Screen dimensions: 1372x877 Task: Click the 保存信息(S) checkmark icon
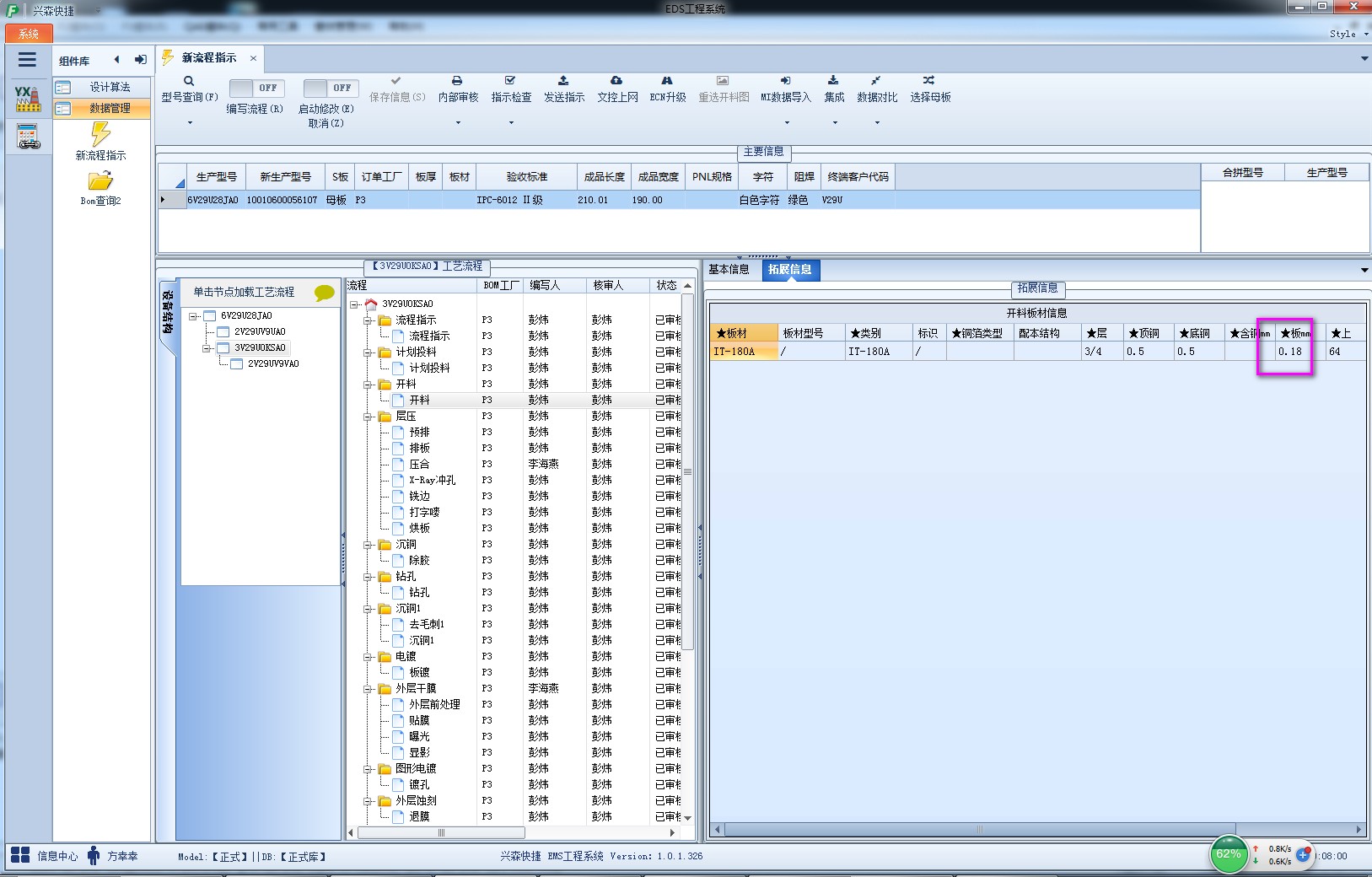396,81
